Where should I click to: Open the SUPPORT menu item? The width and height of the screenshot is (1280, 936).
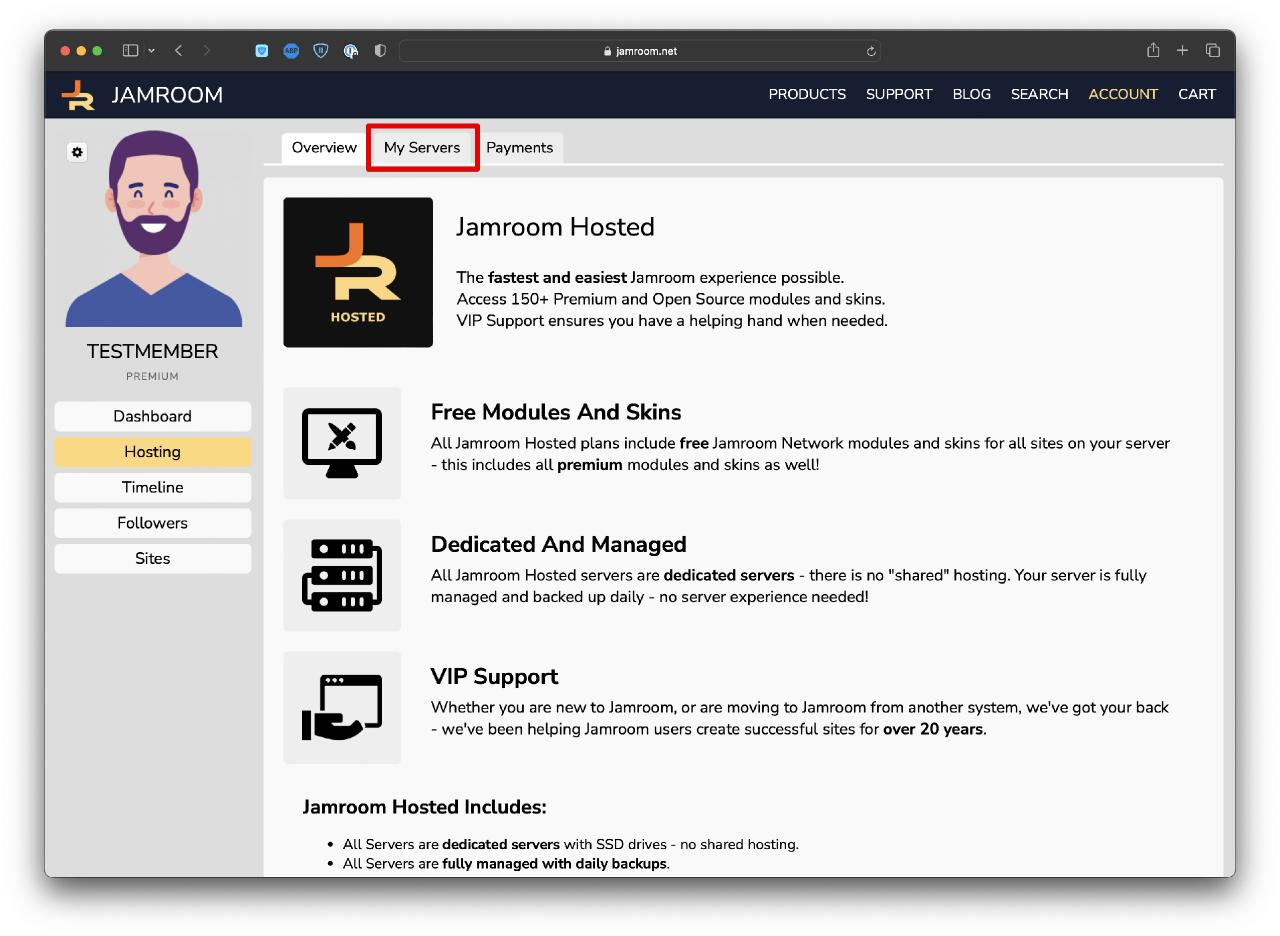tap(899, 94)
